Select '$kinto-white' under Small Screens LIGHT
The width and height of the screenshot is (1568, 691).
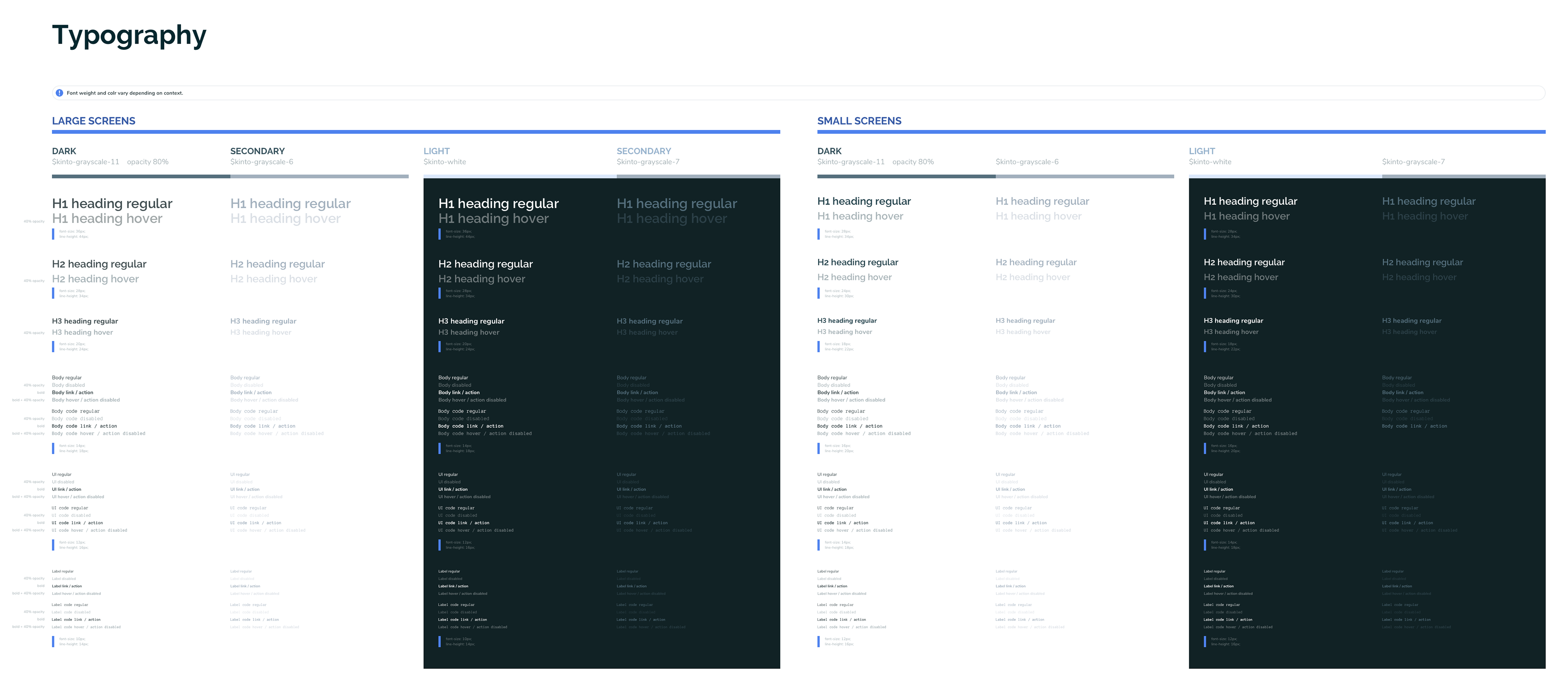pos(1210,162)
